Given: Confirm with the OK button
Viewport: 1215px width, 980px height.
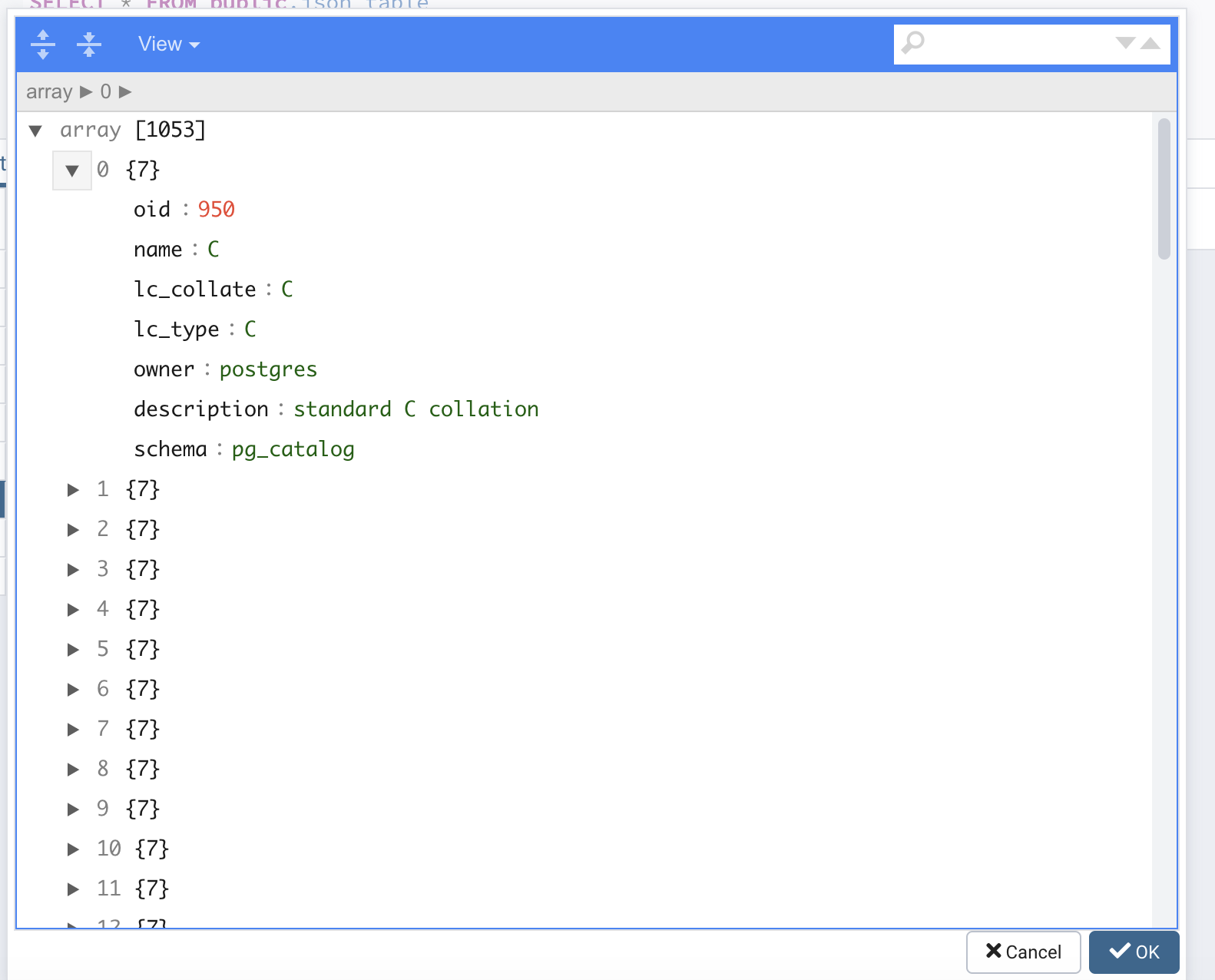Looking at the screenshot, I should point(1134,952).
